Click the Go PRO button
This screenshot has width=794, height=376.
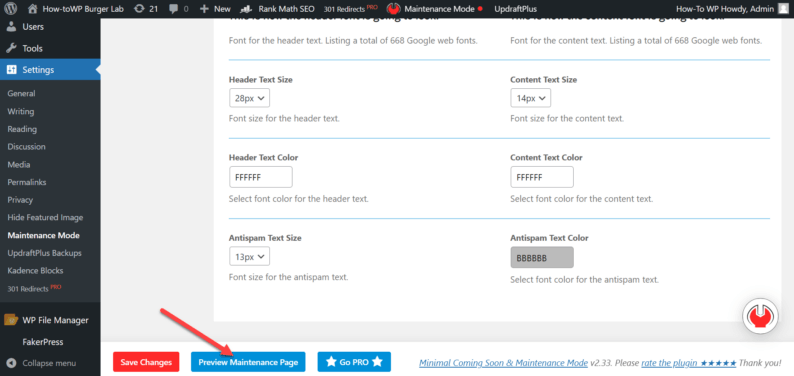(354, 362)
